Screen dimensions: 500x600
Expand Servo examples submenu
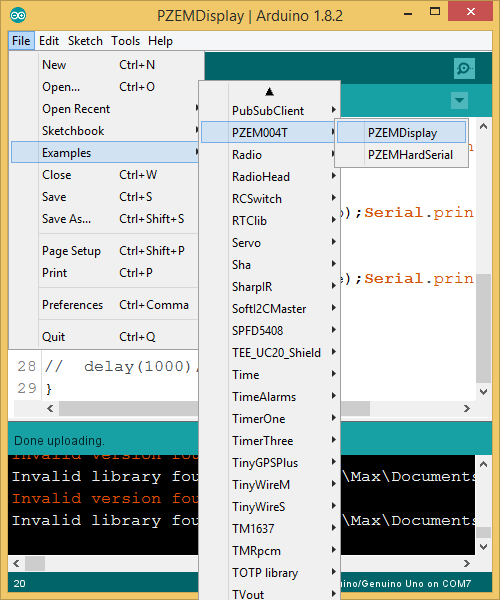click(269, 243)
